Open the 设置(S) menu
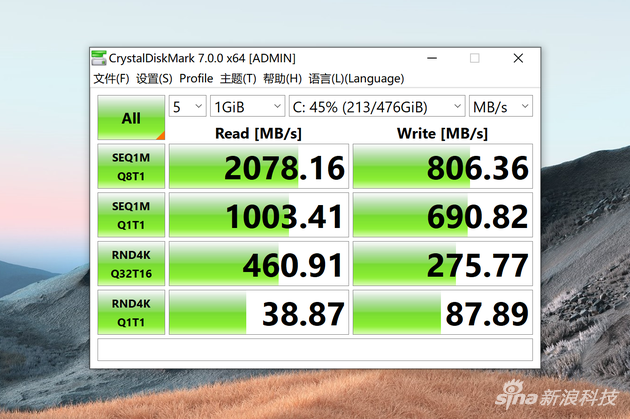The image size is (630, 419). [x=154, y=79]
